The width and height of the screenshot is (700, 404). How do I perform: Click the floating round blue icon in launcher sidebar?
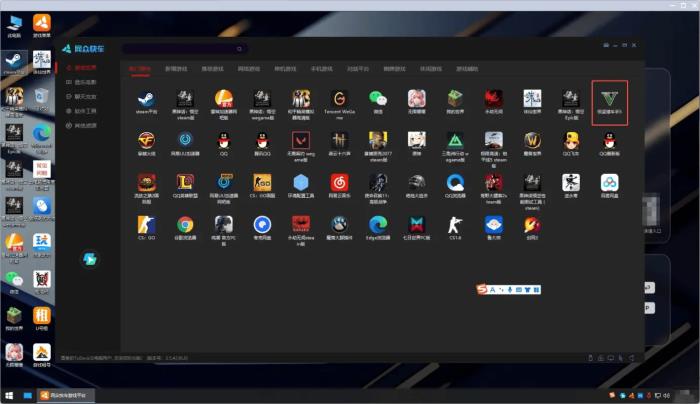coord(90,259)
